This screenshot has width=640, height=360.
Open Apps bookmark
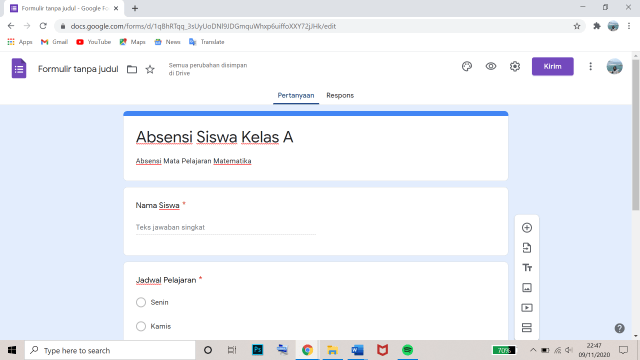20,42
